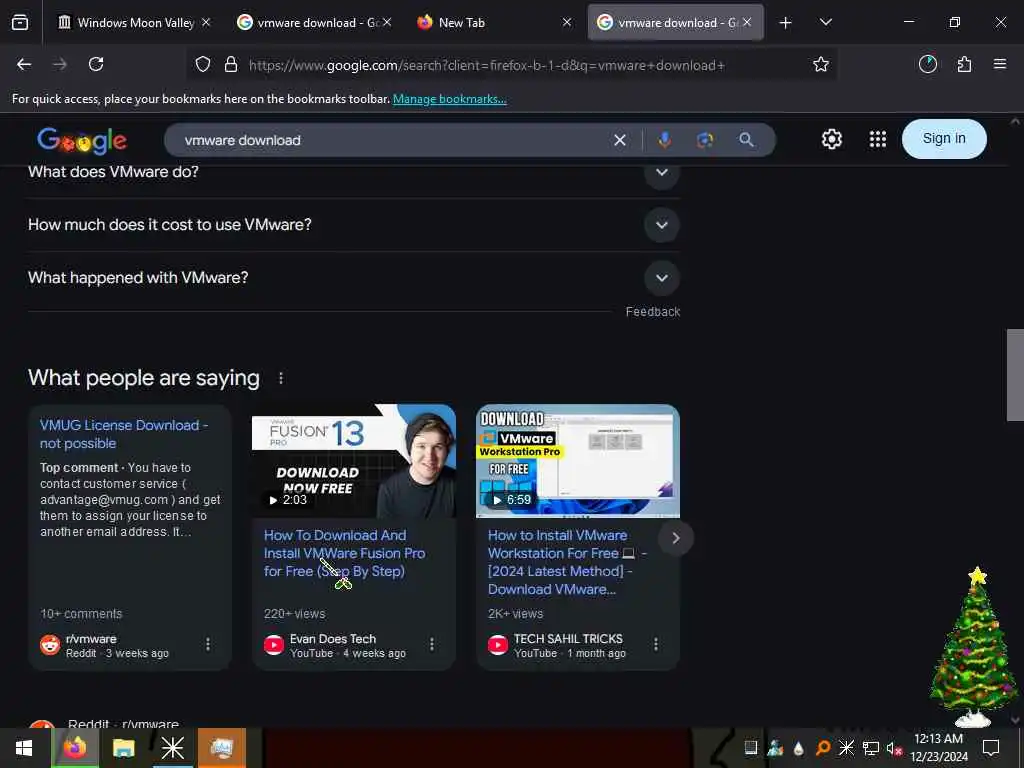Open volume control in system tray
1024x768 pixels.
pyautogui.click(x=893, y=748)
